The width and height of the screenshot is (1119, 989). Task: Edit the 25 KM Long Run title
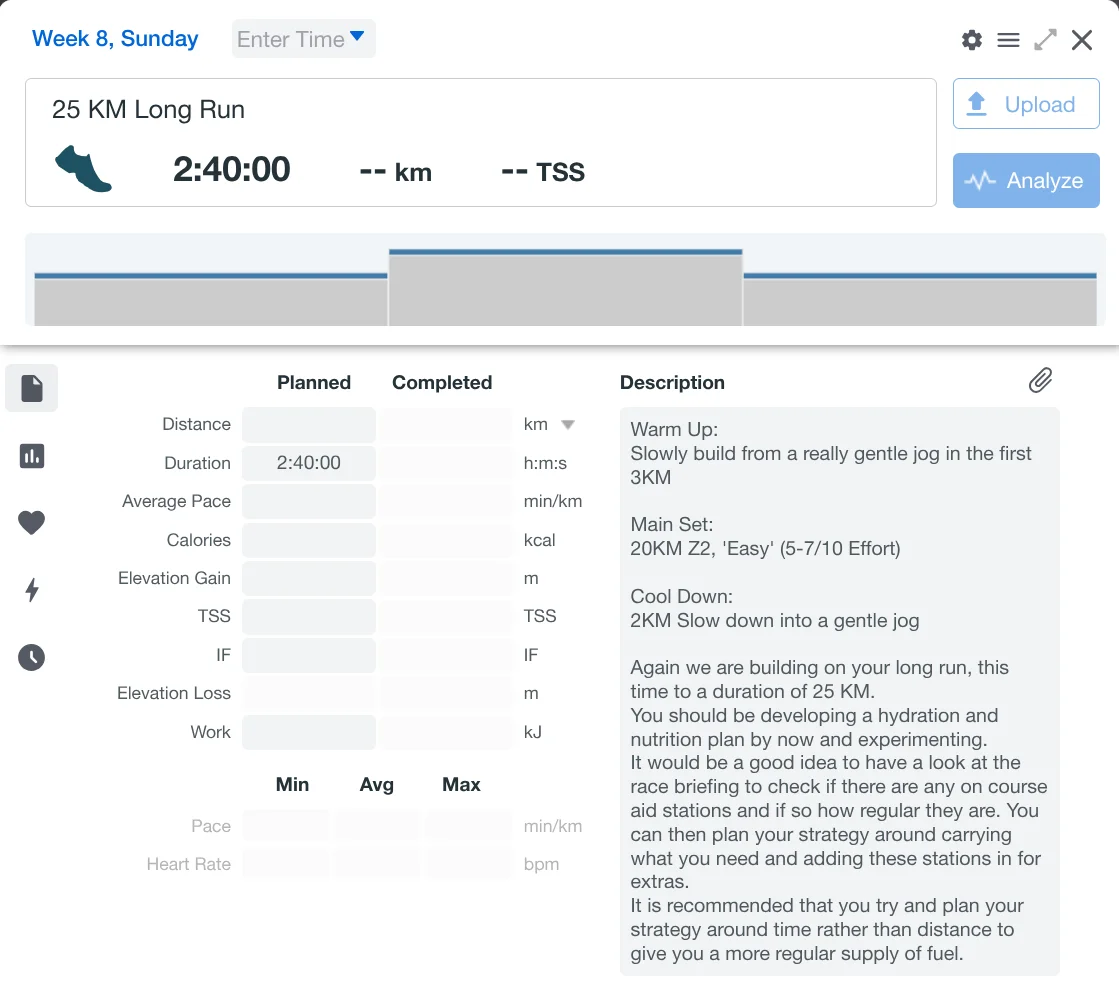pyautogui.click(x=148, y=109)
